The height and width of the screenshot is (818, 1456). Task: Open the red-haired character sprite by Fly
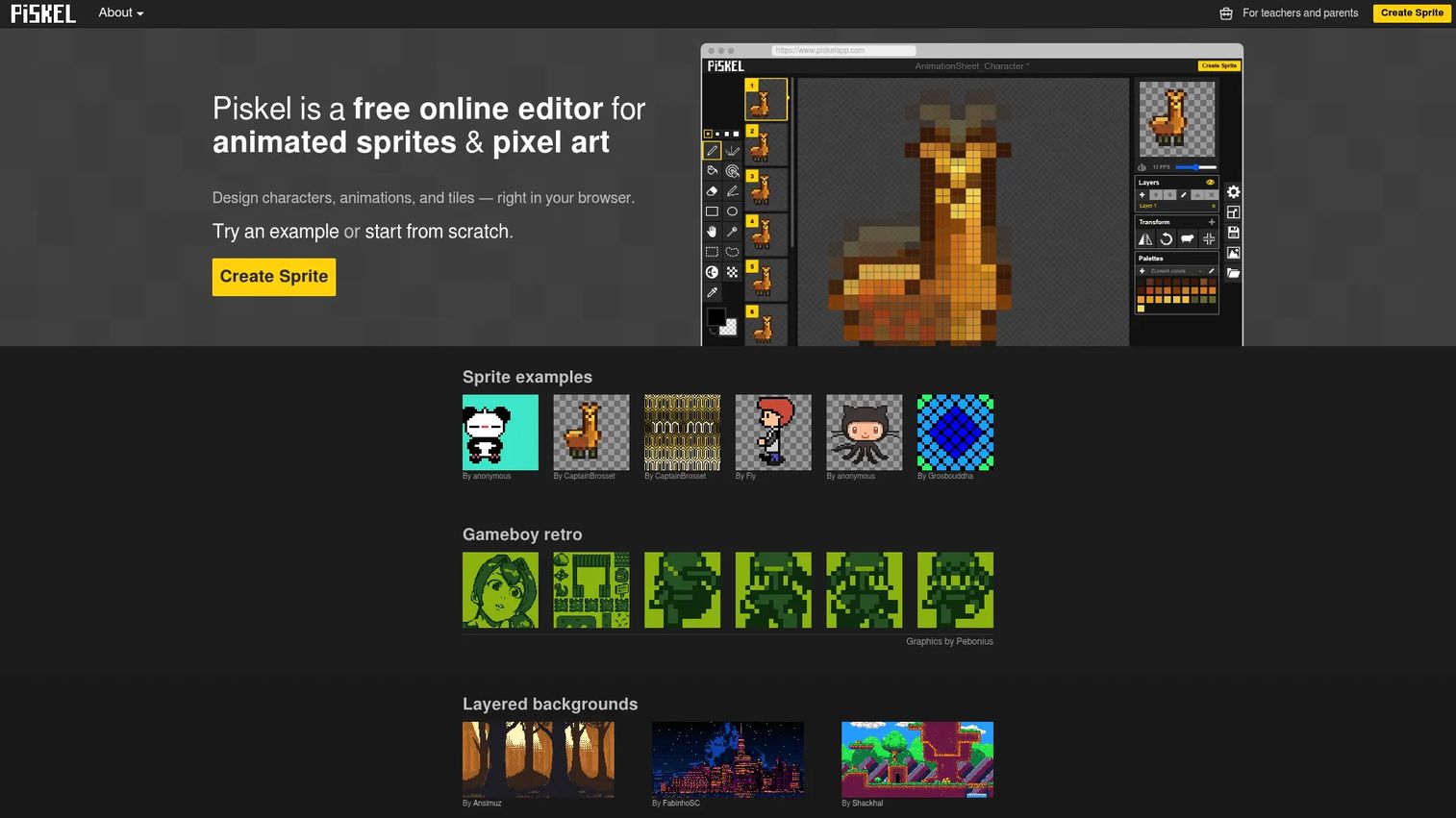click(x=773, y=433)
